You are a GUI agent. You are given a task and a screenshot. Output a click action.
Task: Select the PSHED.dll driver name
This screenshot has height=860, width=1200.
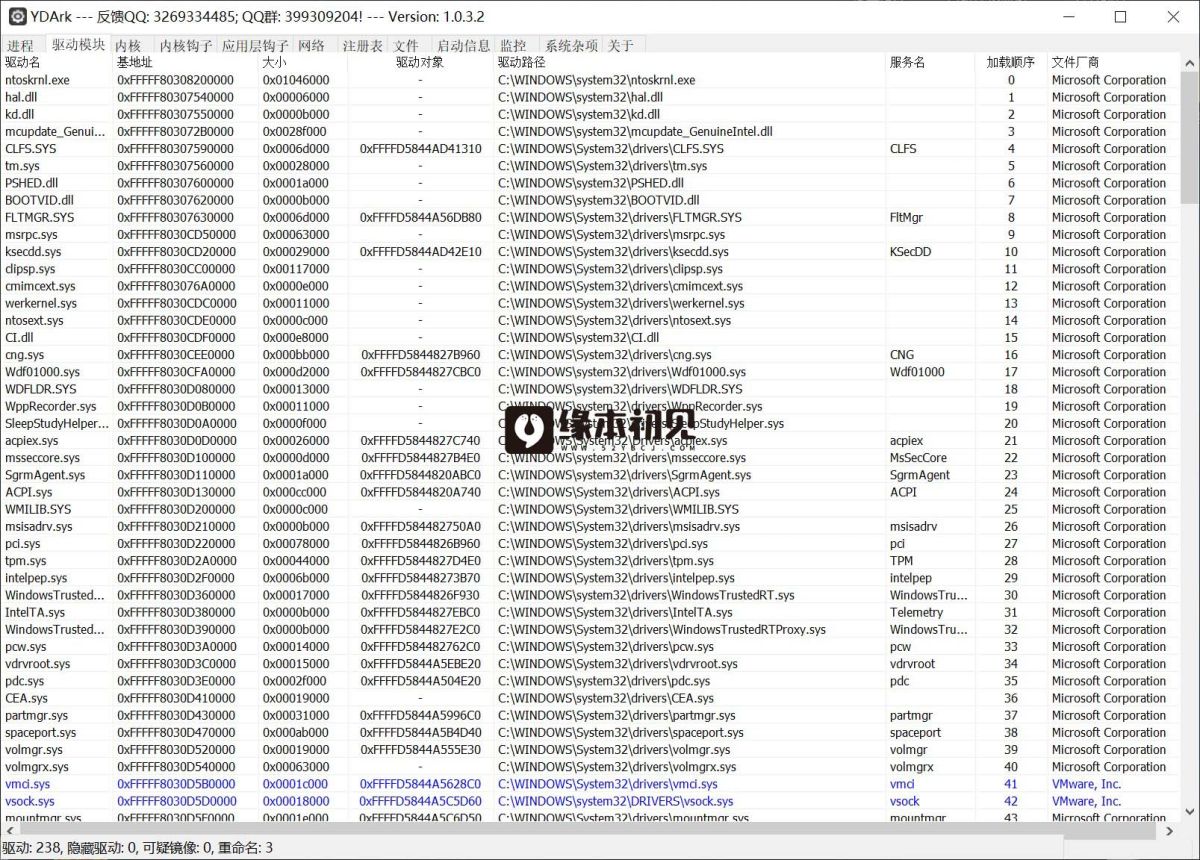click(32, 183)
